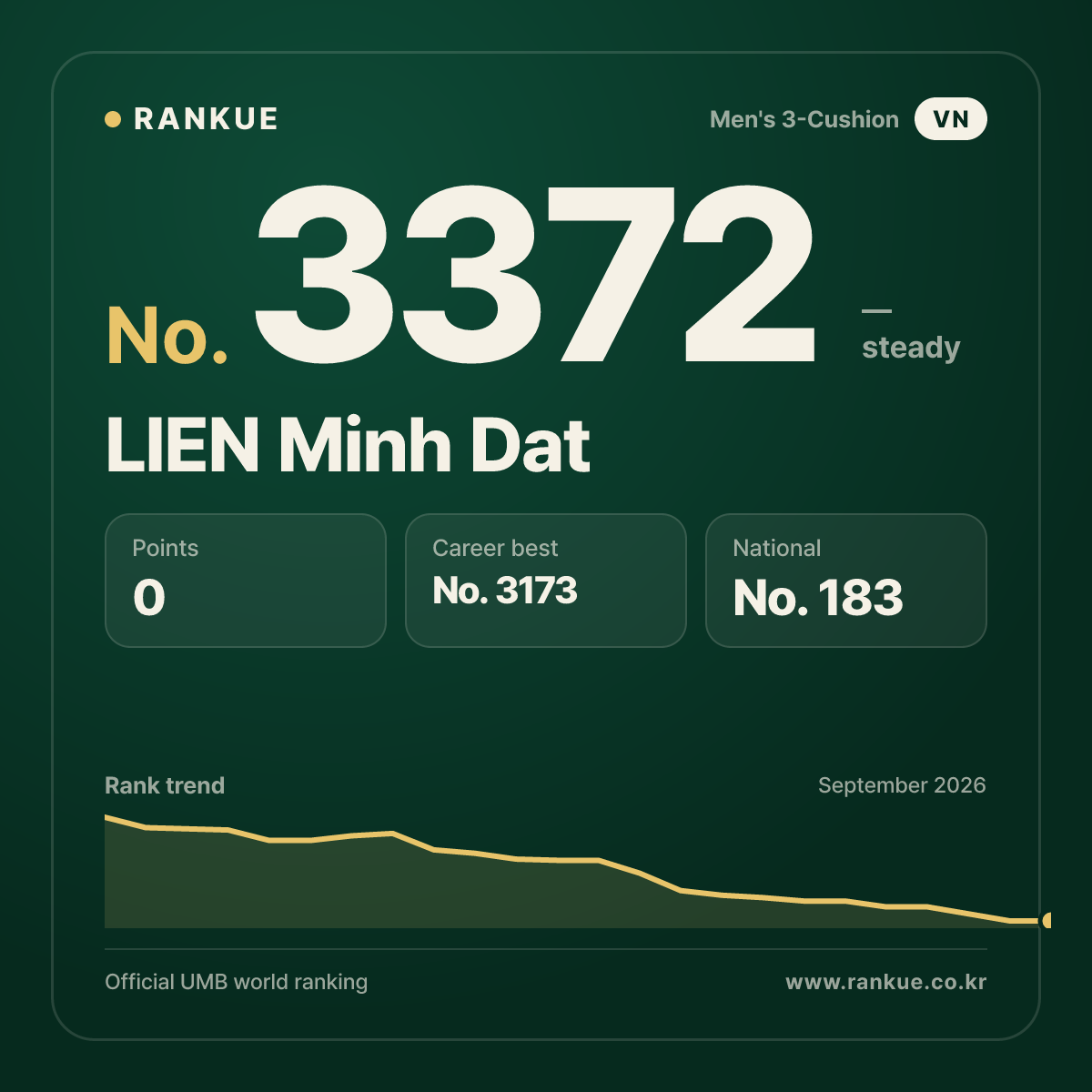Click the VN country badge

coord(951,119)
